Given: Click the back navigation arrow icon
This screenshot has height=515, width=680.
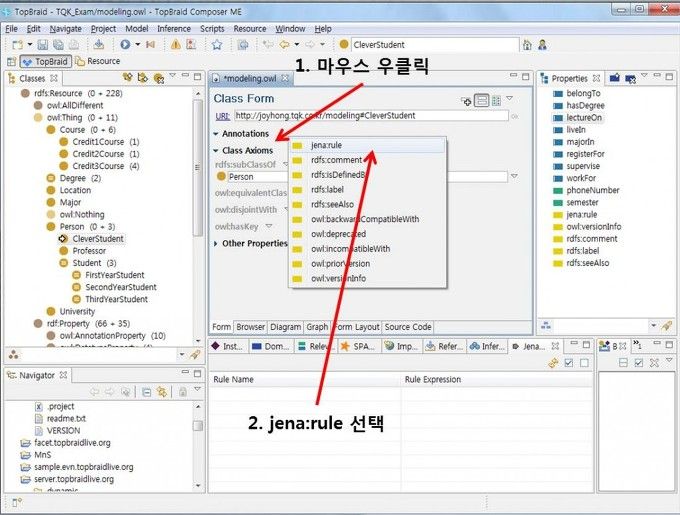Looking at the screenshot, I should (x=285, y=44).
